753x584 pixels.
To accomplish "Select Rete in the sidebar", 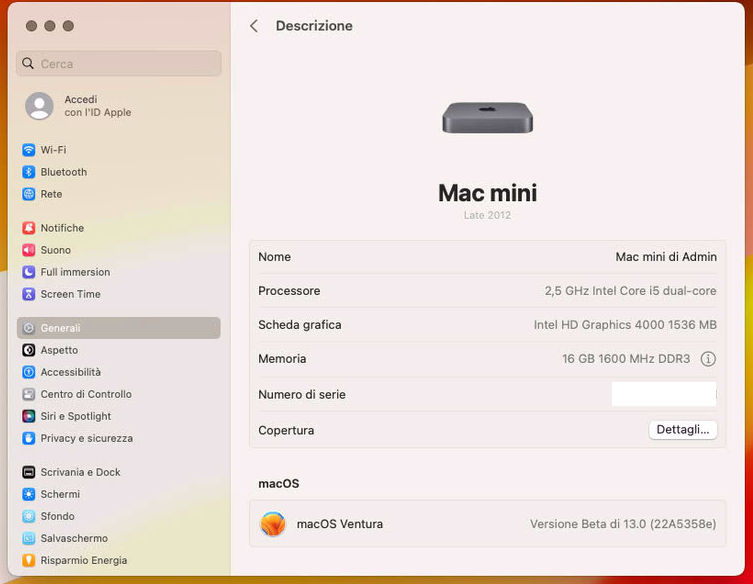I will [x=51, y=194].
